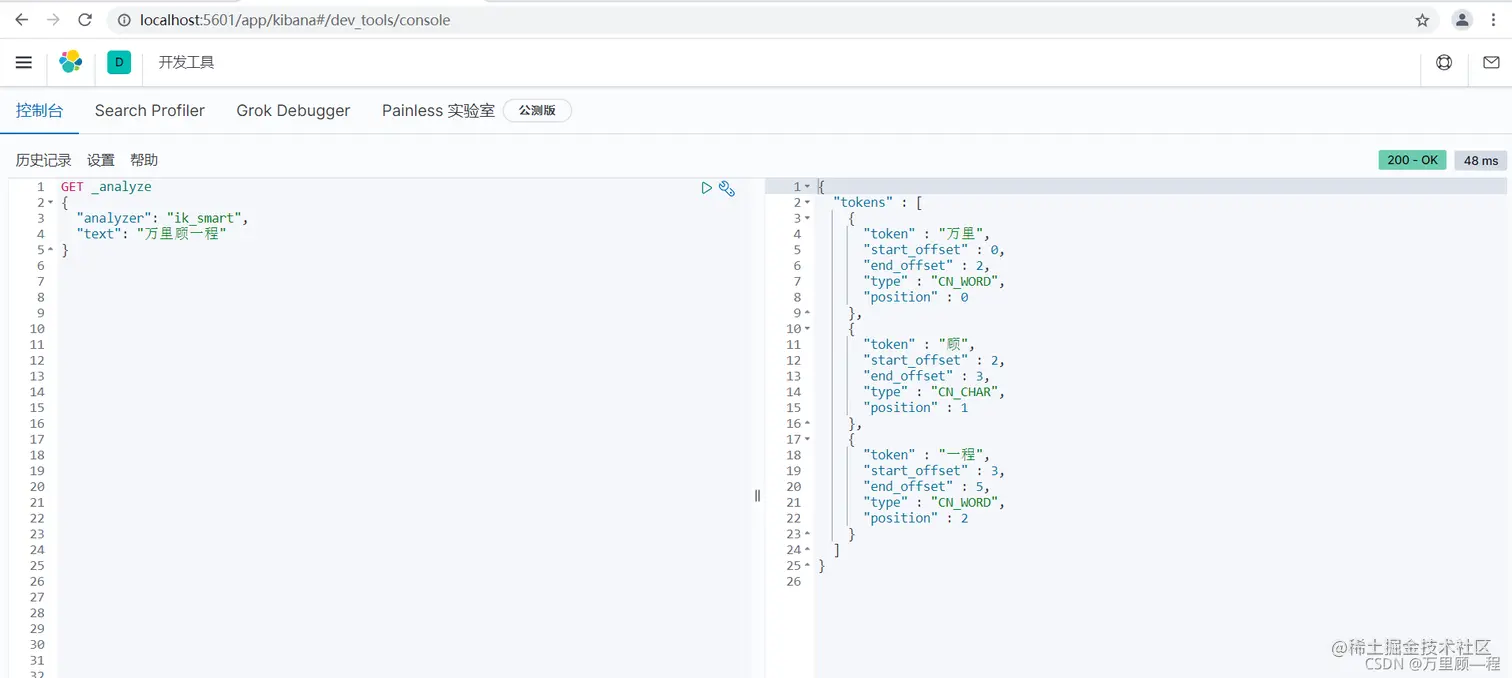Go forward in browser
The image size is (1512, 678).
[x=53, y=20]
